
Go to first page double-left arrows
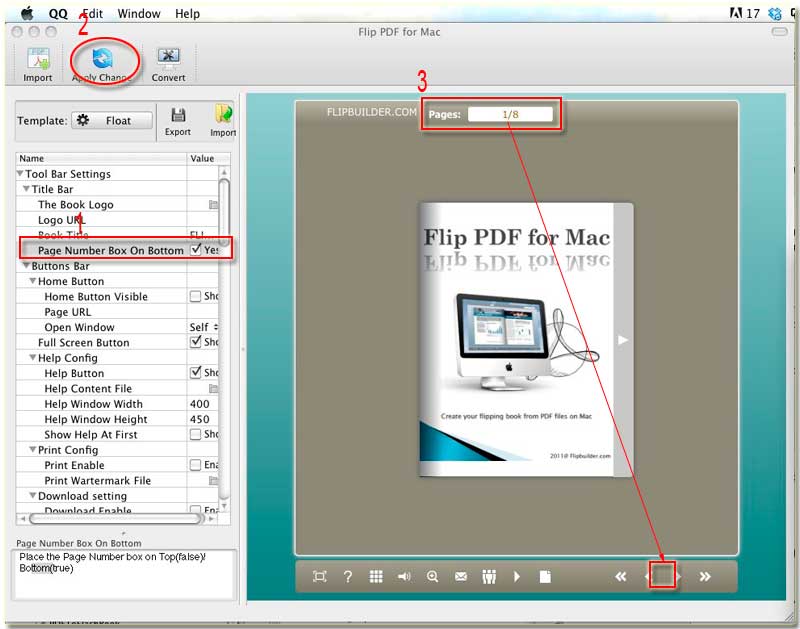coord(620,576)
